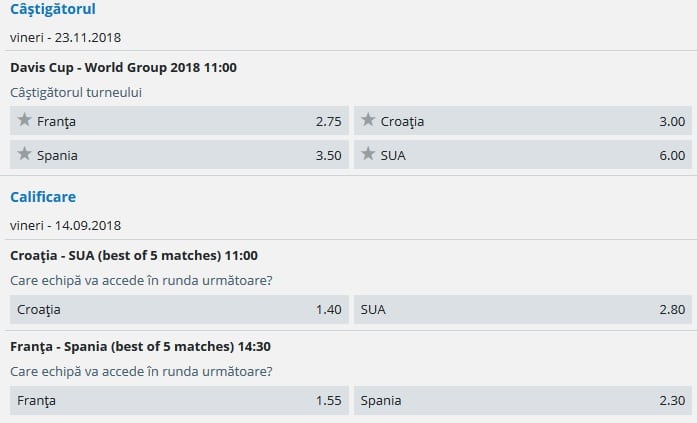
Task: Open the Câștigătorul section heading
Action: pyautogui.click(x=53, y=10)
